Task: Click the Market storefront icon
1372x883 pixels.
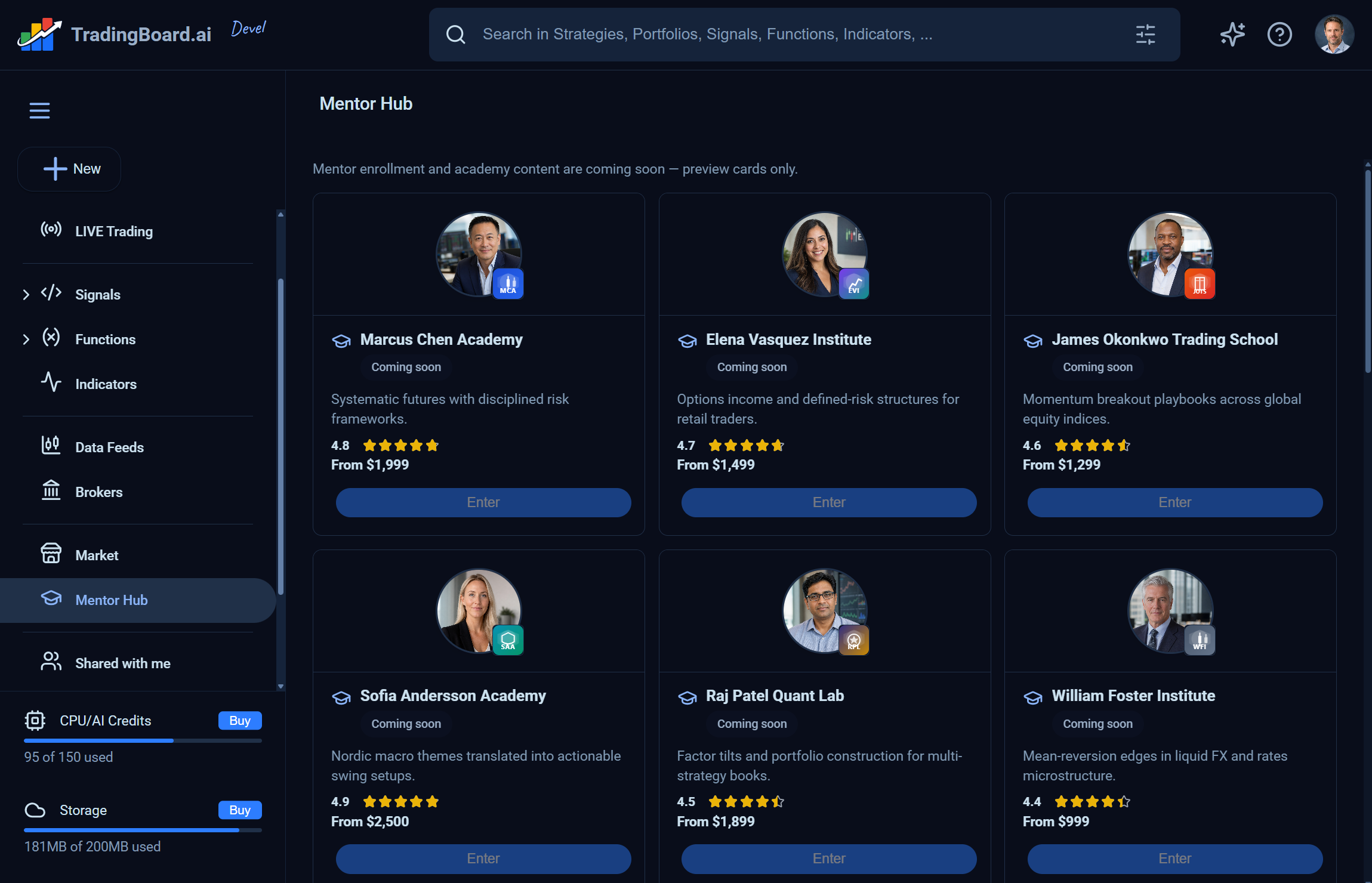Action: click(51, 554)
